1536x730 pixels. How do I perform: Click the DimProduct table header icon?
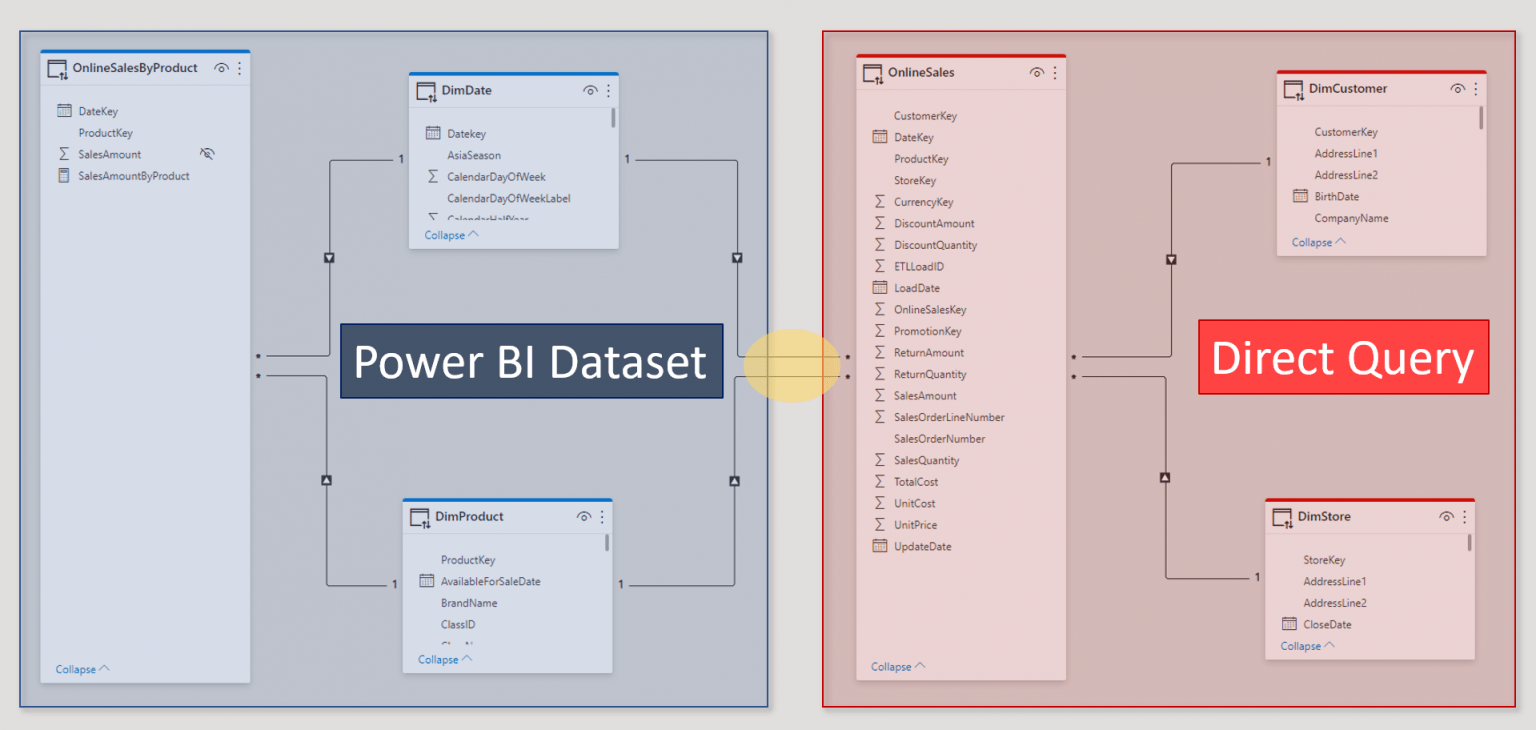(x=420, y=517)
